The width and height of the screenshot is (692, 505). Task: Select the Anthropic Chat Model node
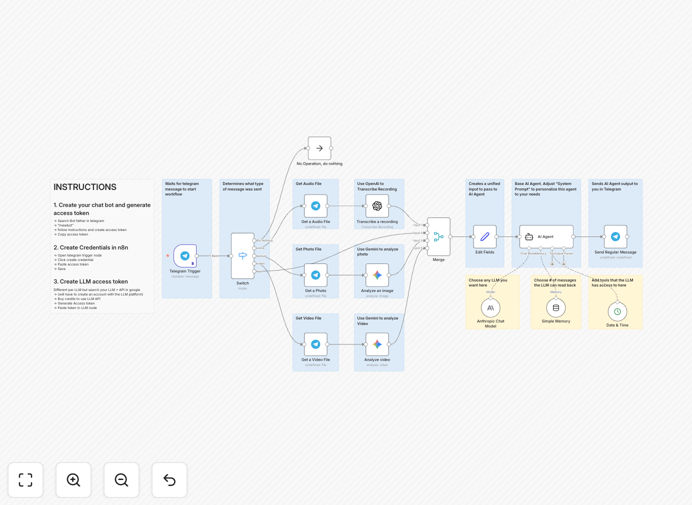(x=490, y=308)
